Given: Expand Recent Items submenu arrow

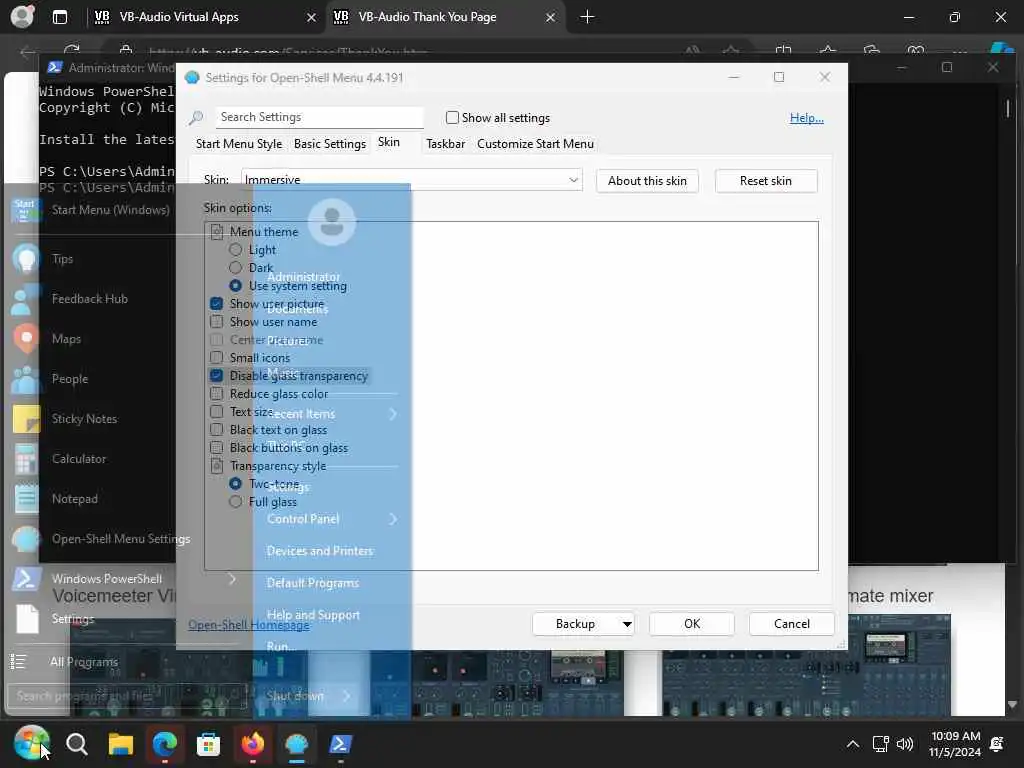Looking at the screenshot, I should [392, 414].
